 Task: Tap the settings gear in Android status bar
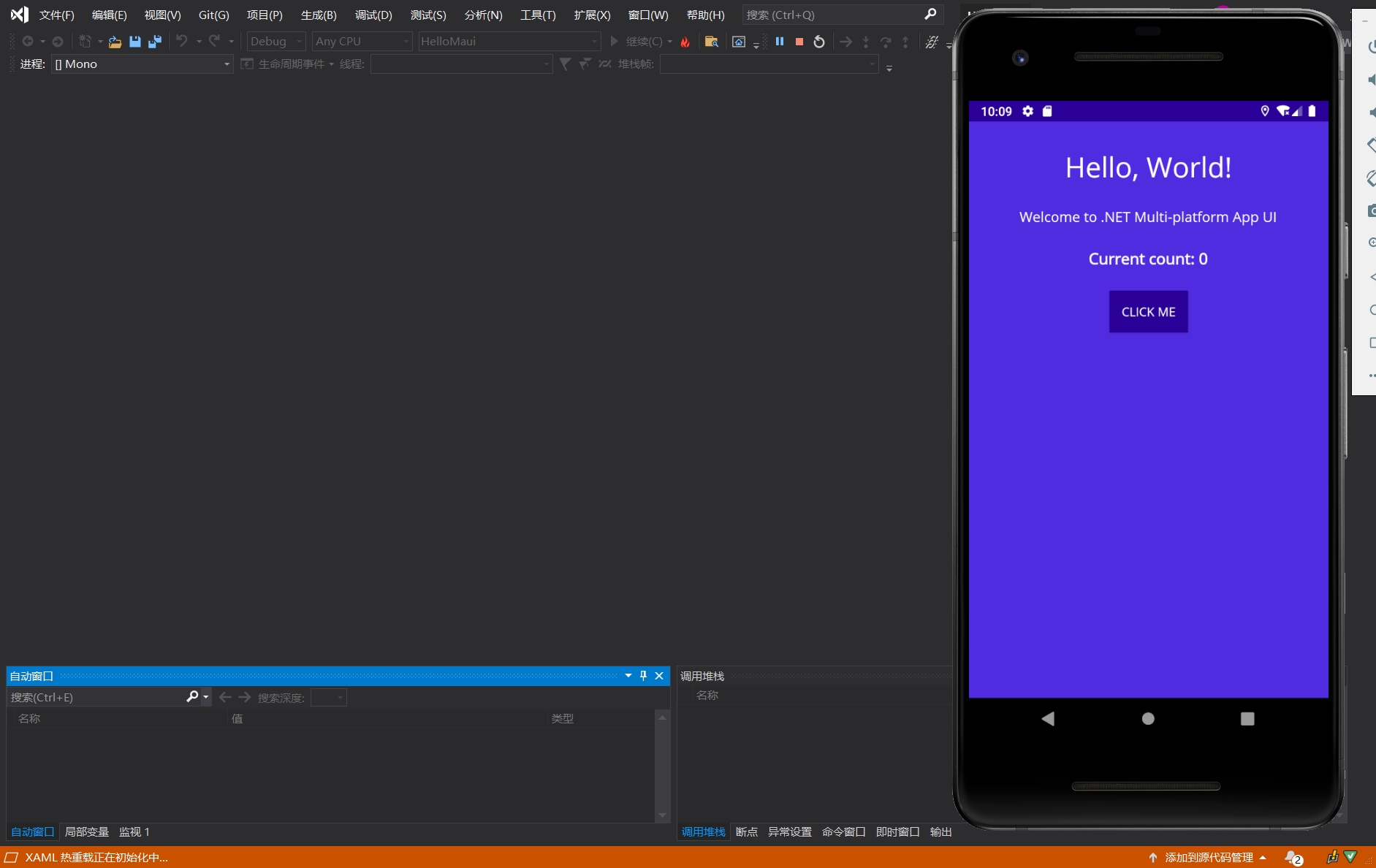[1028, 111]
